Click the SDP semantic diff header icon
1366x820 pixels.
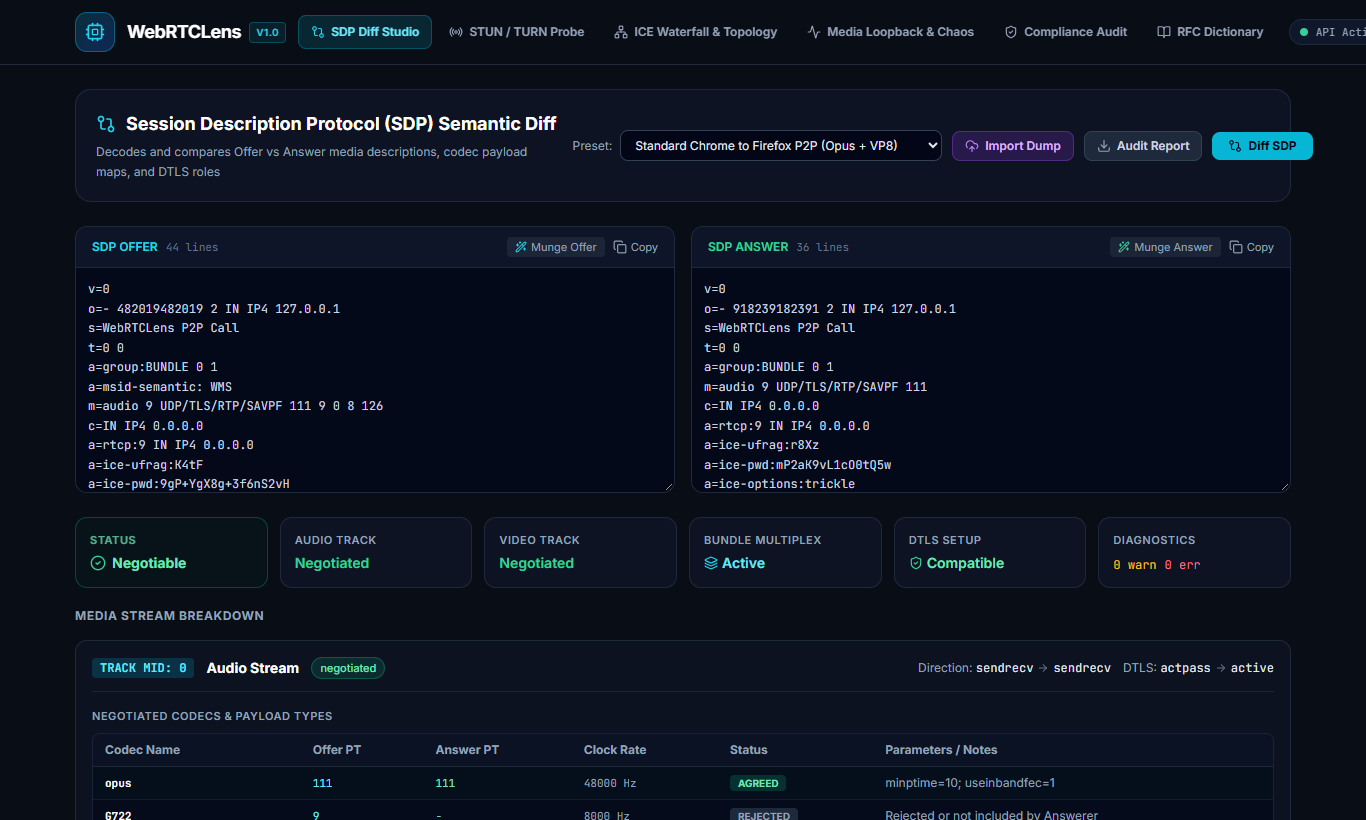click(105, 124)
